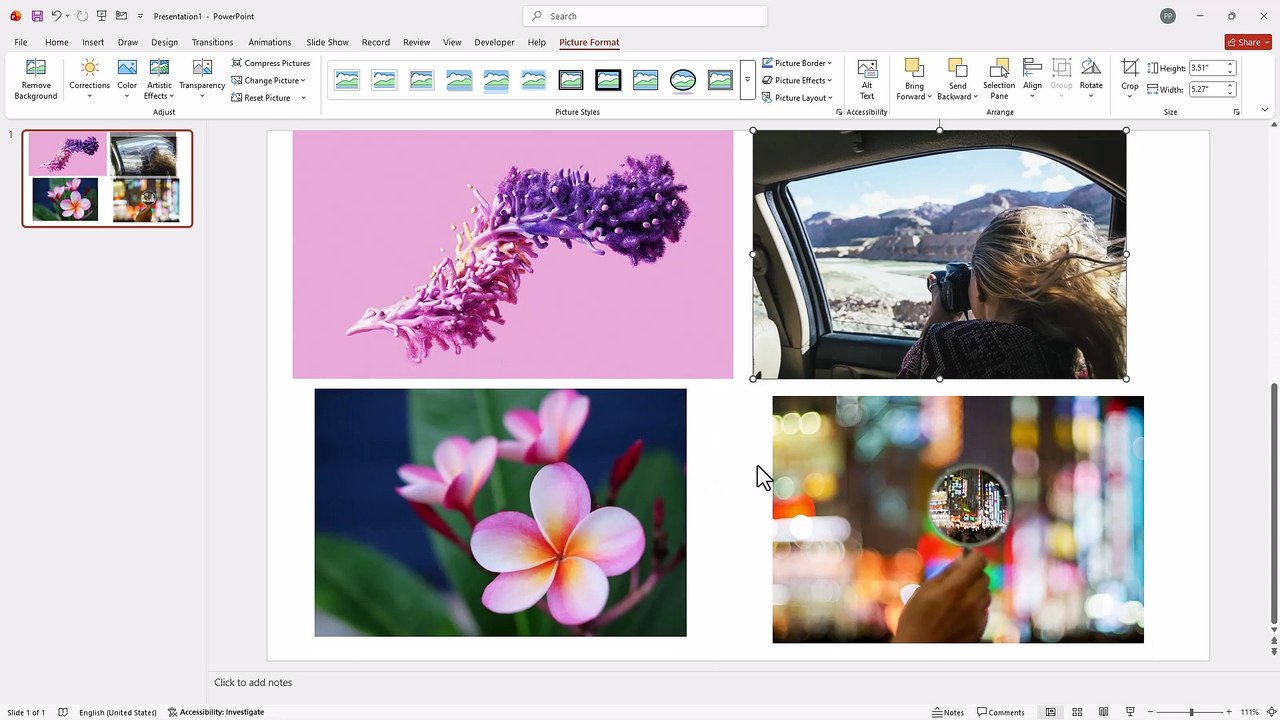Screen dimensions: 1280x720
Task: Switch to the Design tab
Action: pos(164,42)
